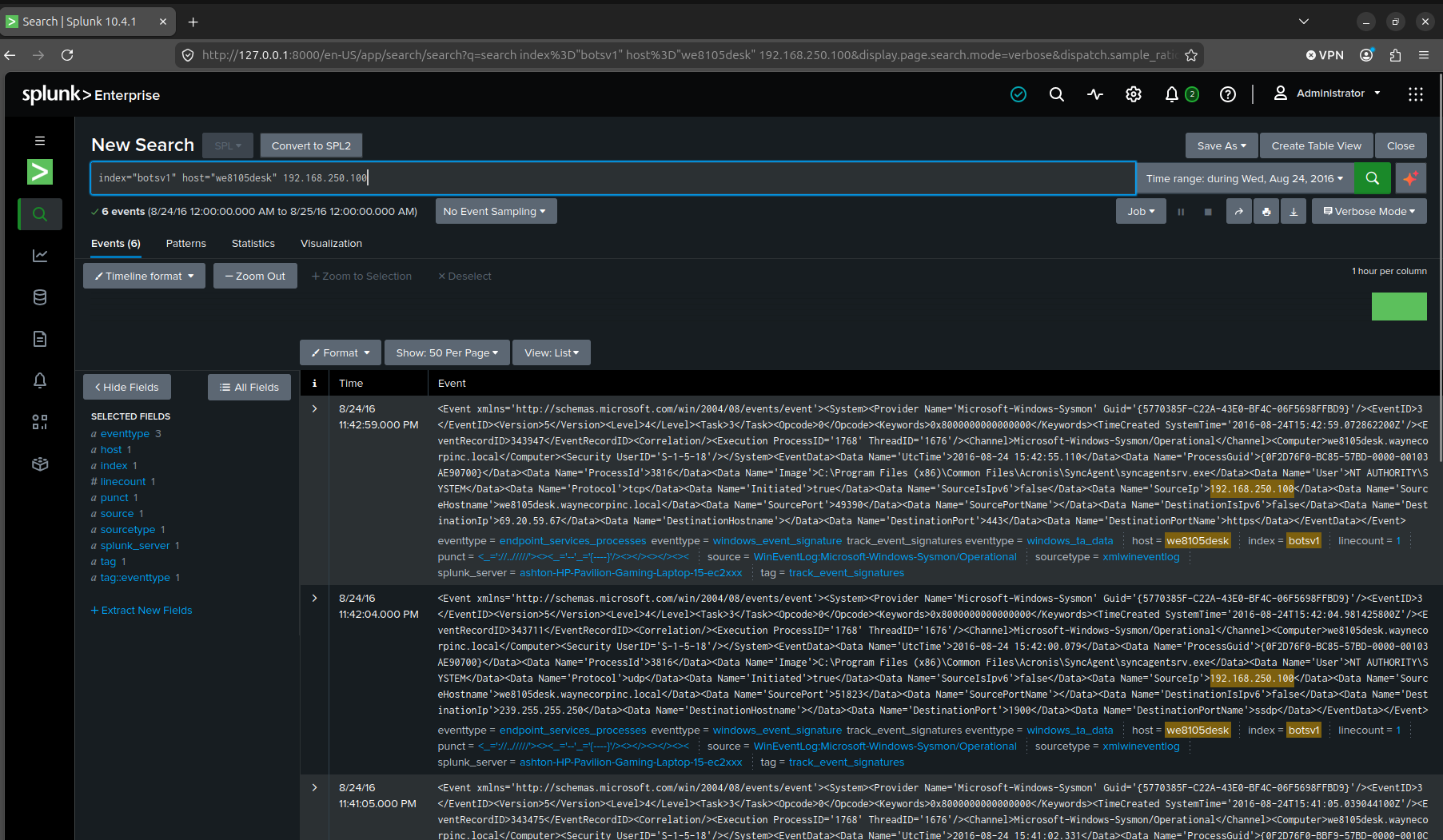The width and height of the screenshot is (1443, 840).
Task: Open the AI assistant sparkle button
Action: 1411,178
